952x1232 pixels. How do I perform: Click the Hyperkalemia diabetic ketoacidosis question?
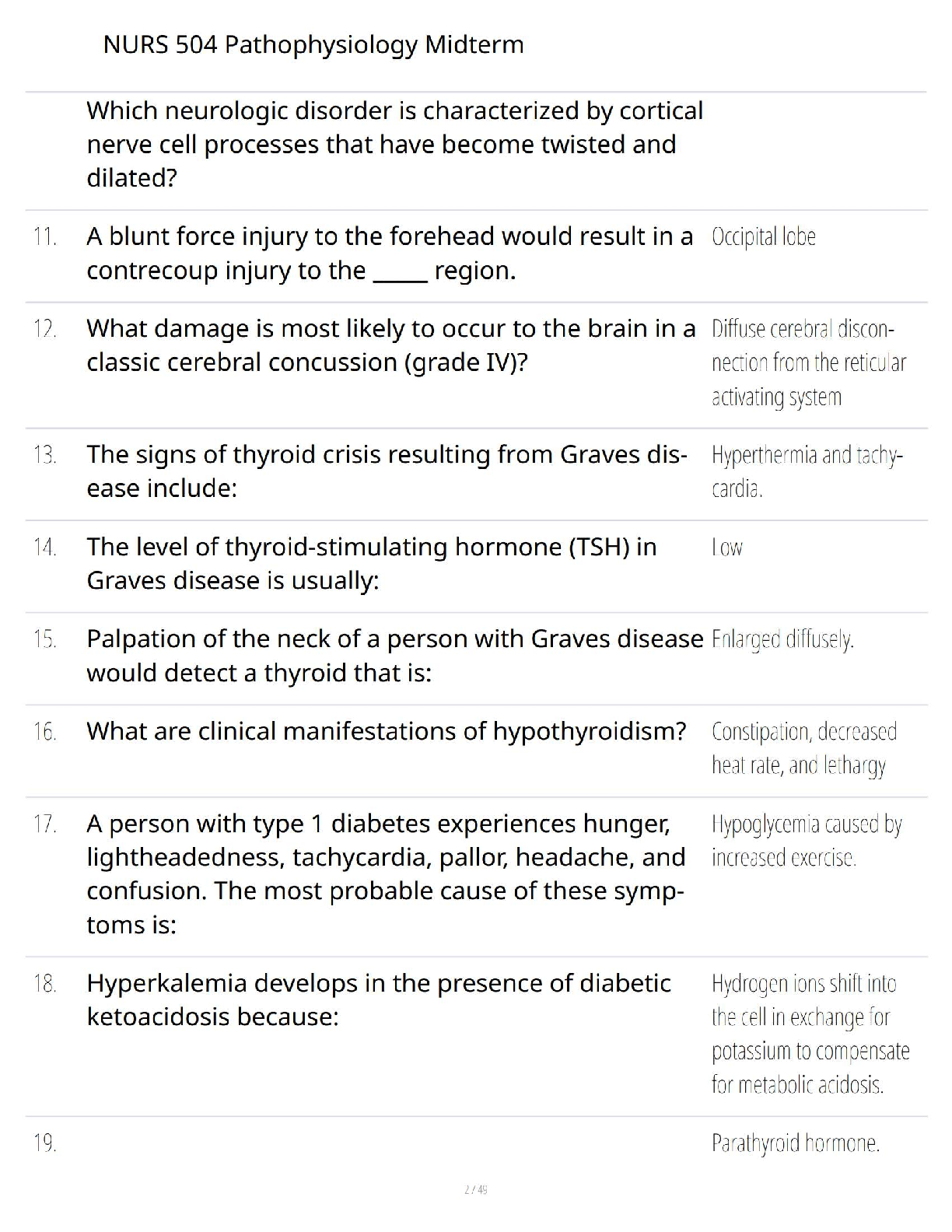tap(378, 1000)
